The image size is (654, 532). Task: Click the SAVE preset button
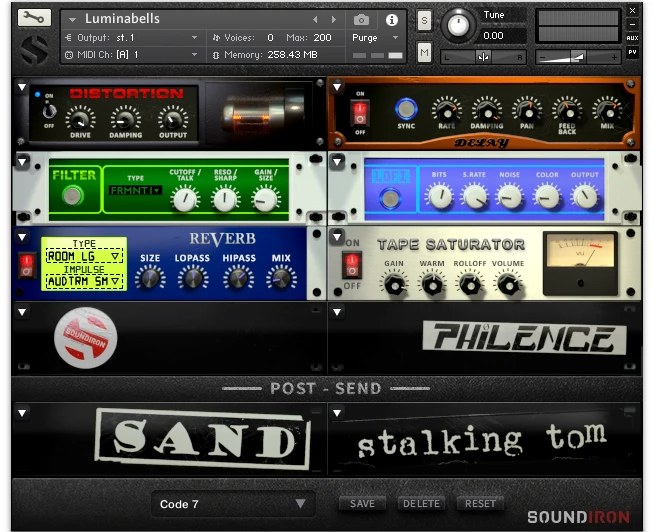pyautogui.click(x=362, y=504)
